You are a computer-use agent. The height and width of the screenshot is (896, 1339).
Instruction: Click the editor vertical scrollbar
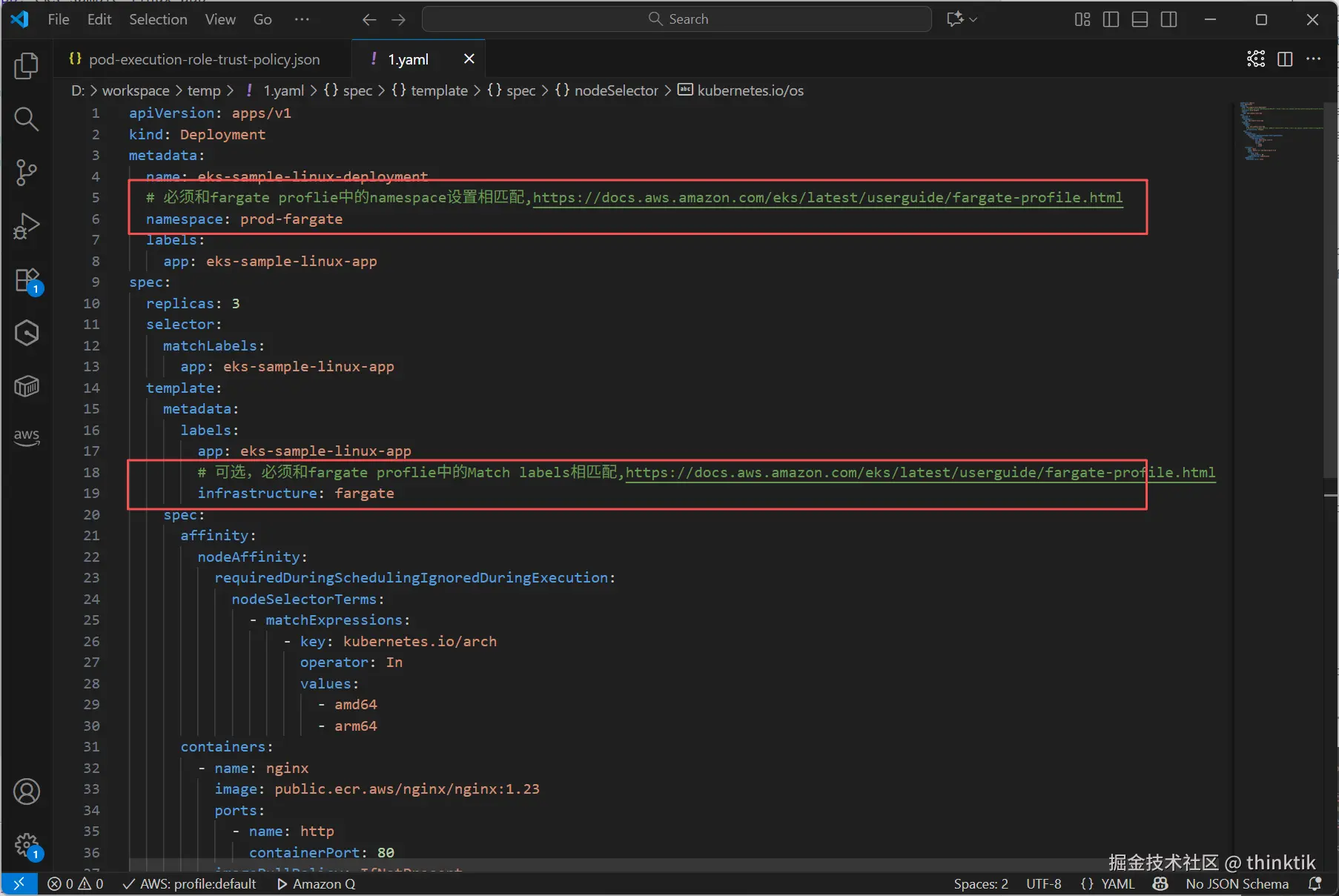[x=1330, y=296]
